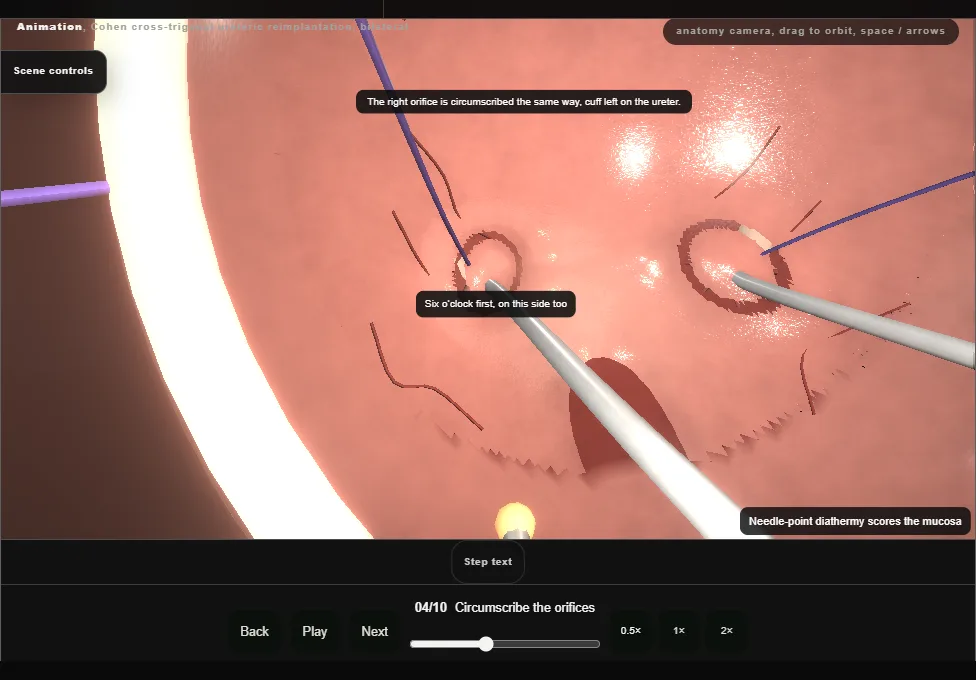Toggle the Step text button
The width and height of the screenshot is (976, 680).
coord(488,562)
